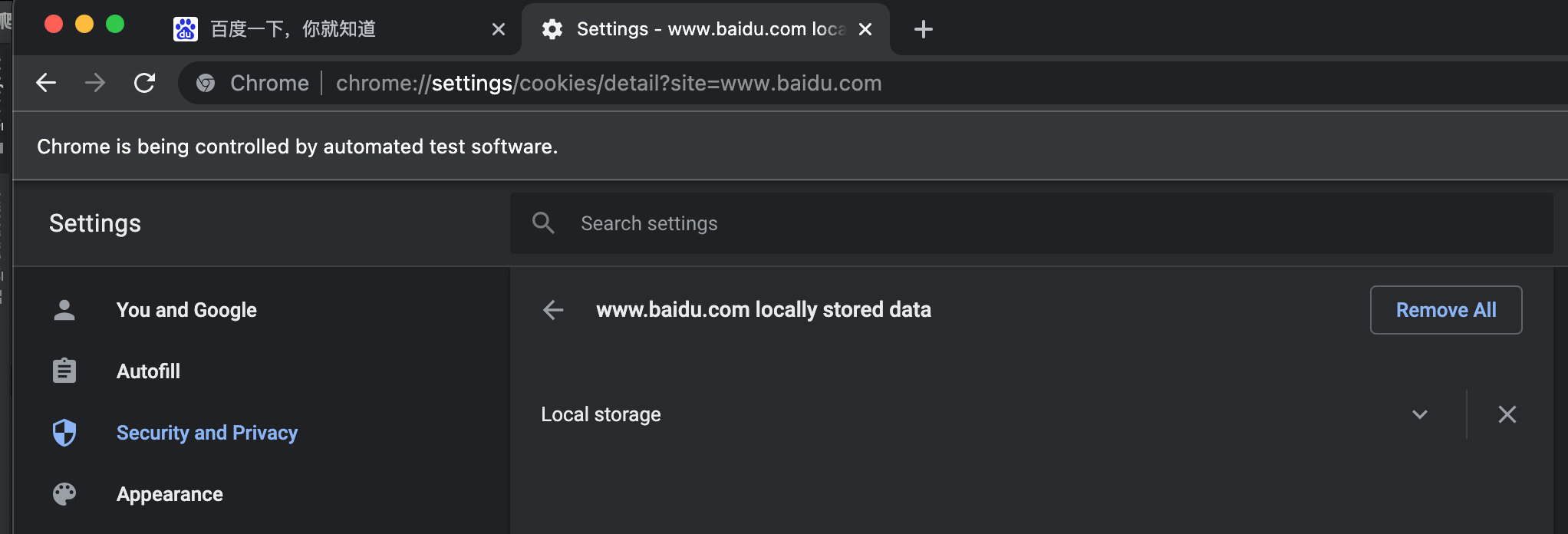Click the browser forward arrow
Viewport: 1568px width, 534px height.
click(x=95, y=83)
